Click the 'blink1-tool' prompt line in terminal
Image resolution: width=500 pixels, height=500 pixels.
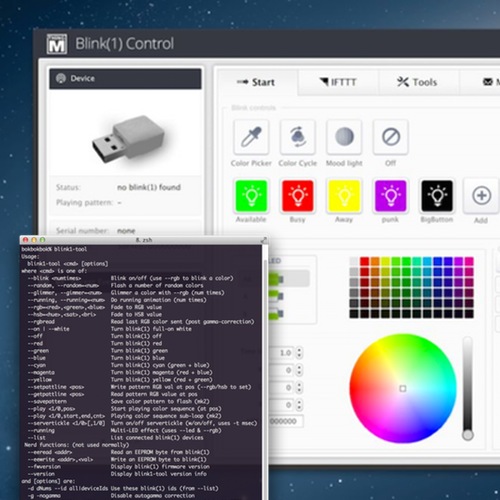54,249
